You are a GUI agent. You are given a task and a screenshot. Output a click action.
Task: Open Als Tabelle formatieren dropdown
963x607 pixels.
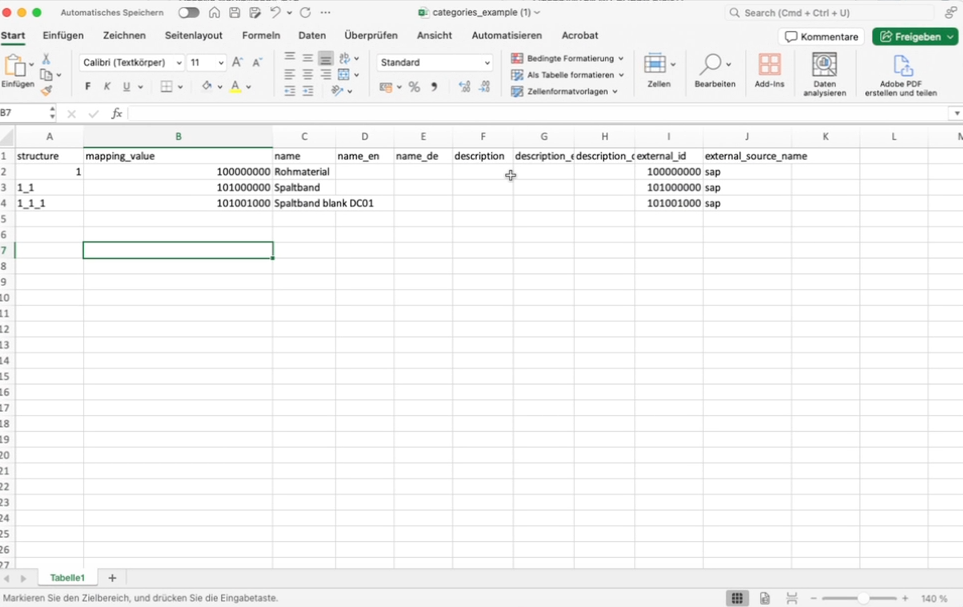(x=567, y=75)
